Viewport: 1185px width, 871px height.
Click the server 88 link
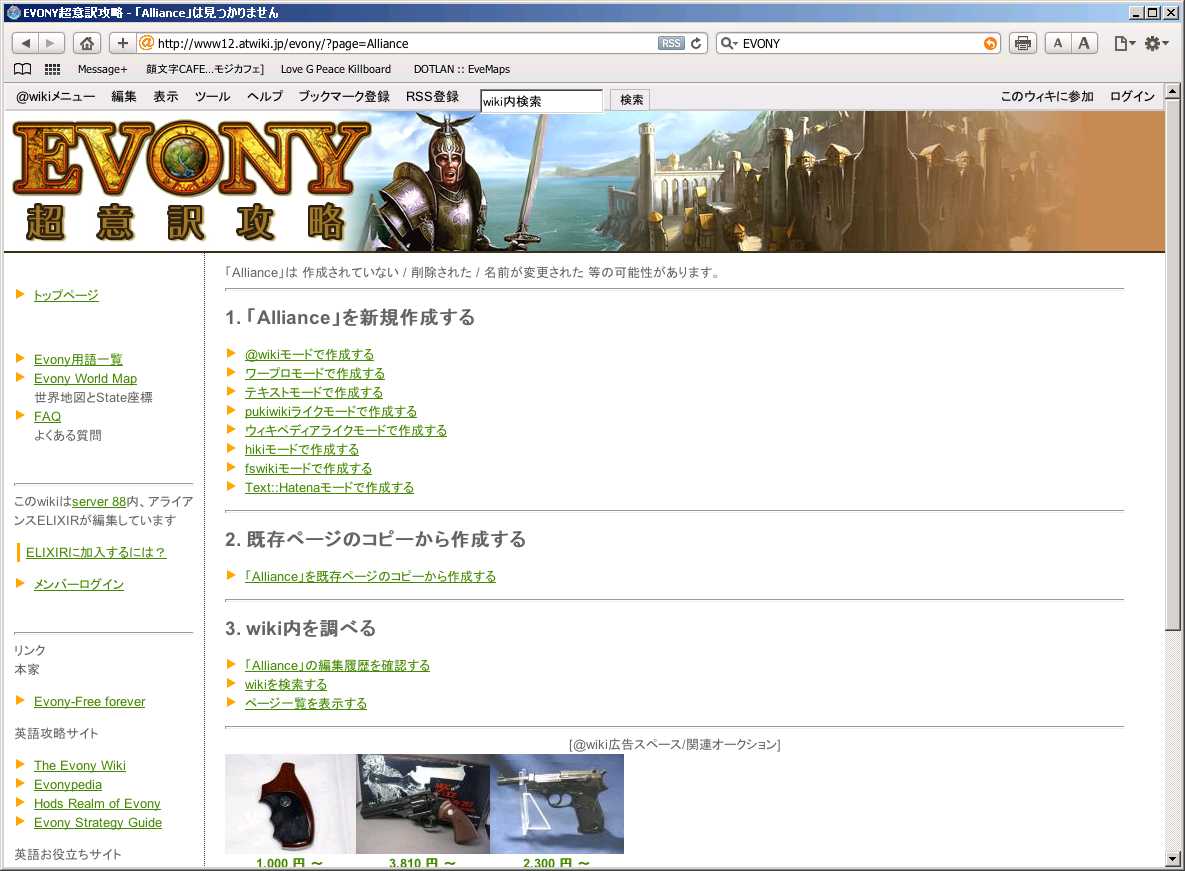point(99,502)
